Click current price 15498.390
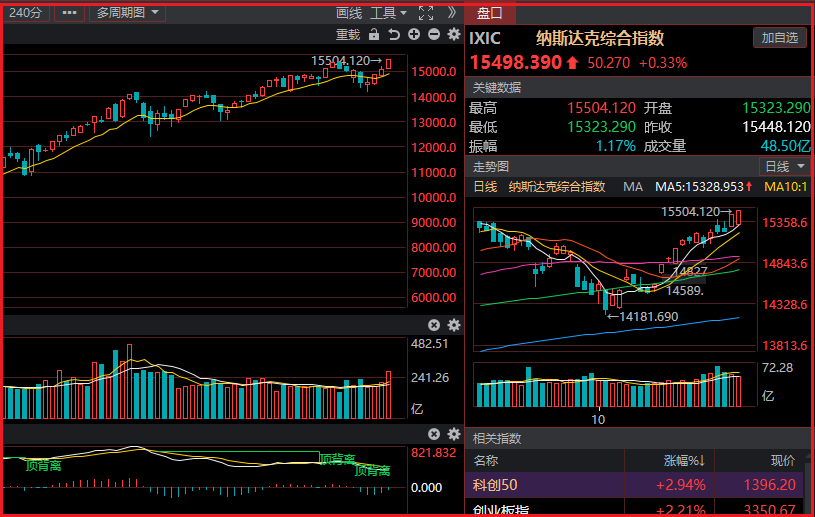815x517 pixels. coord(516,62)
